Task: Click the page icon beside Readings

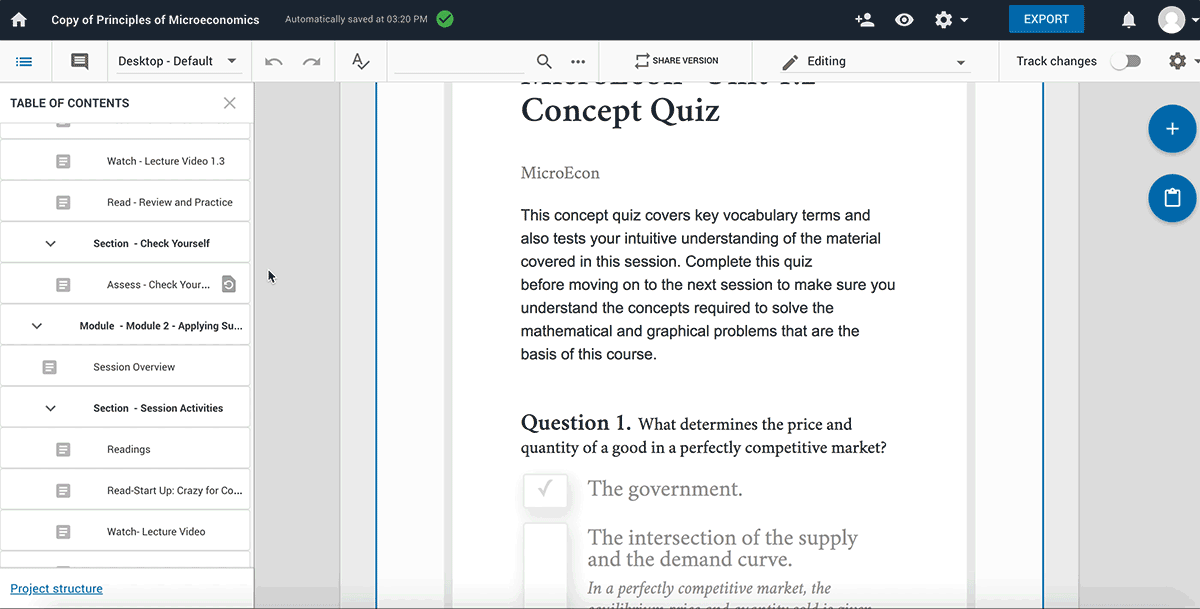Action: 63,449
